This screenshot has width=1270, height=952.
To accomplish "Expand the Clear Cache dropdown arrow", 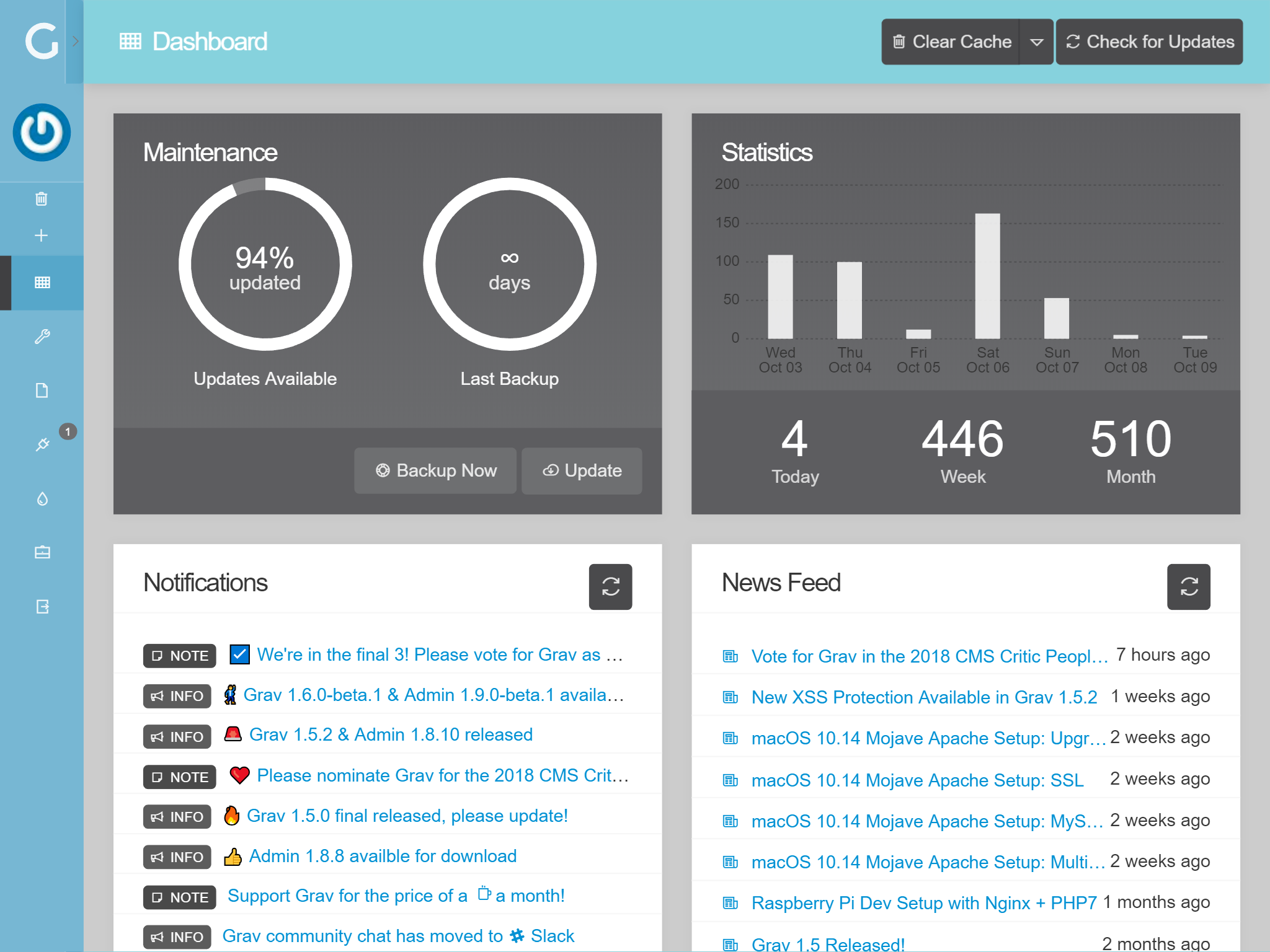I will coord(1036,42).
